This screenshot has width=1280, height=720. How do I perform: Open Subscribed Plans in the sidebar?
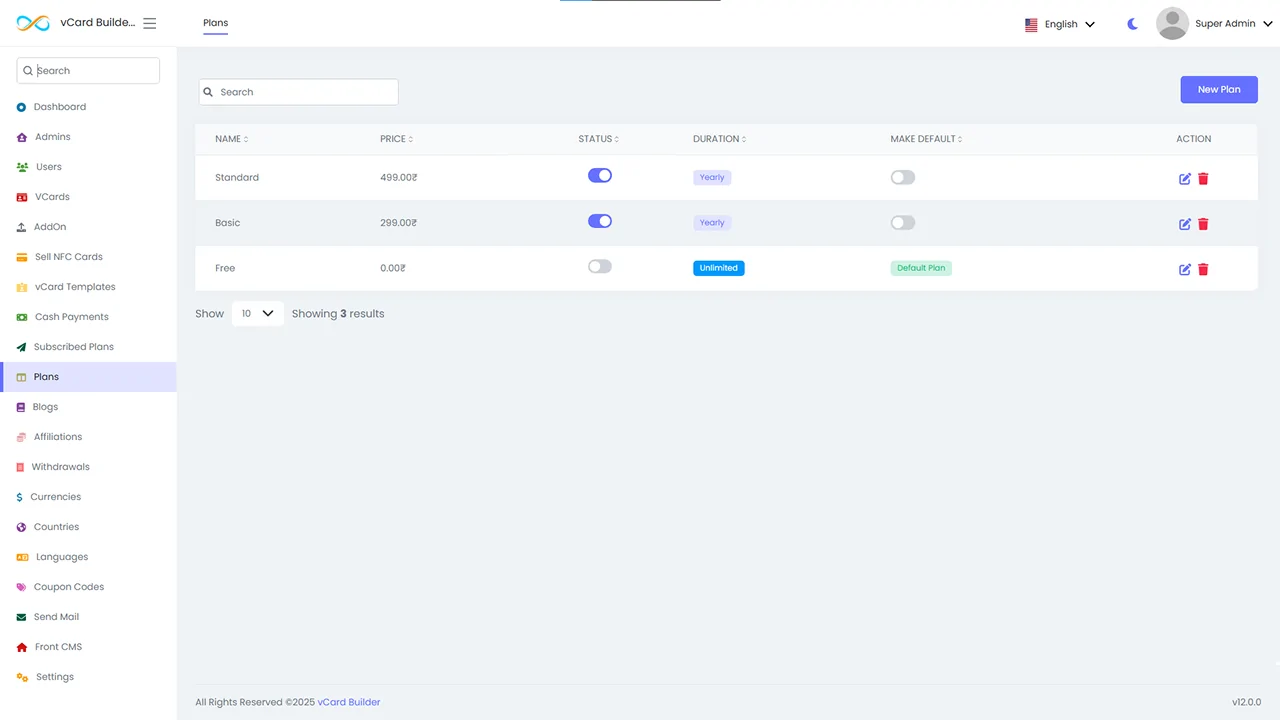[x=73, y=347]
